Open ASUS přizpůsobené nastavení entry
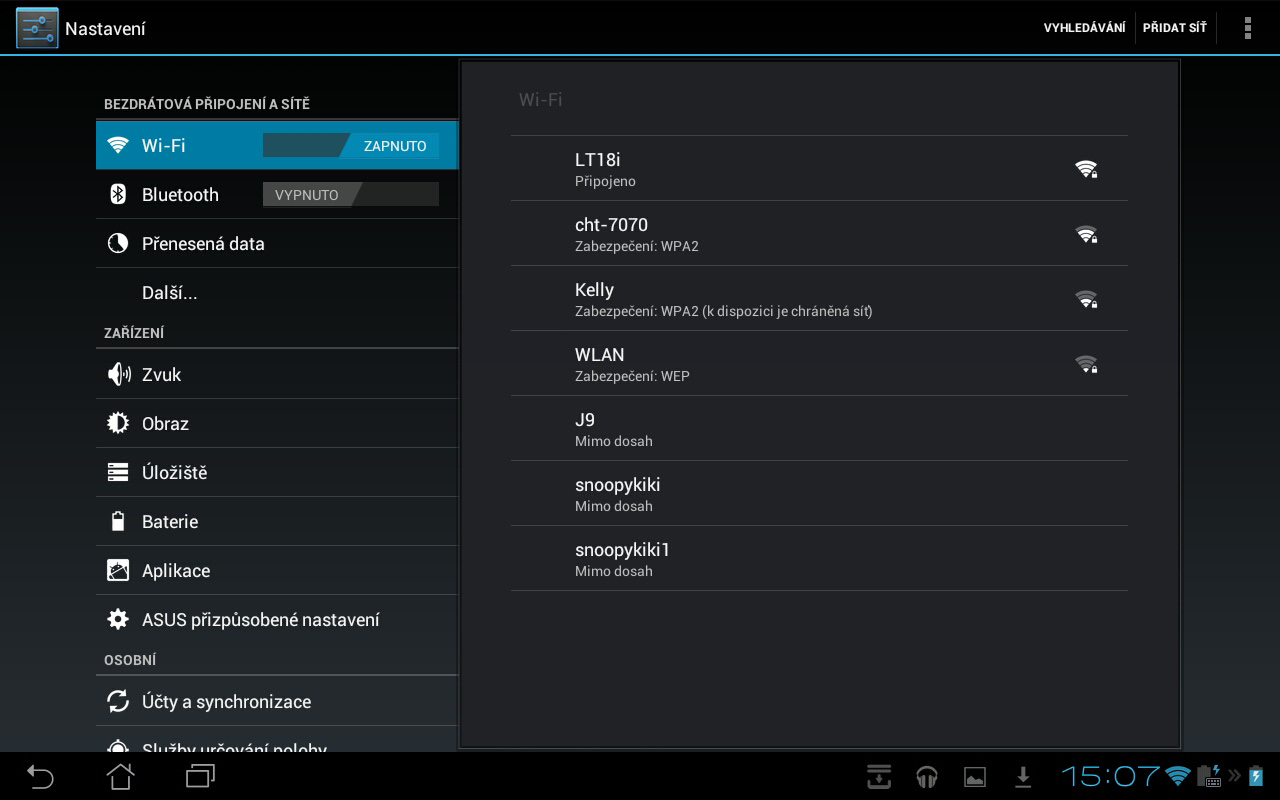 [x=277, y=619]
